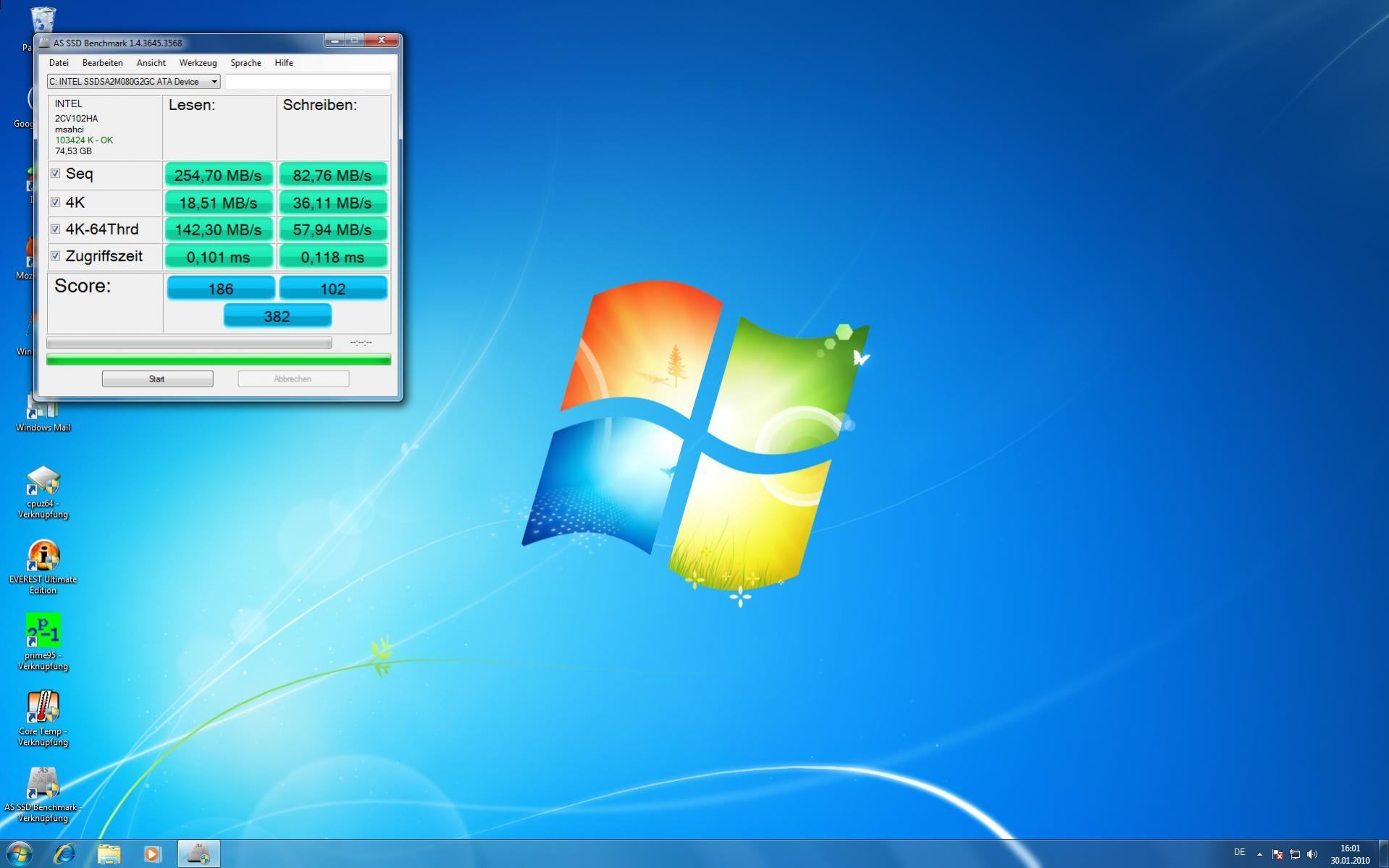Viewport: 1389px width, 868px height.
Task: Open the Hilfe menu
Action: pyautogui.click(x=284, y=63)
